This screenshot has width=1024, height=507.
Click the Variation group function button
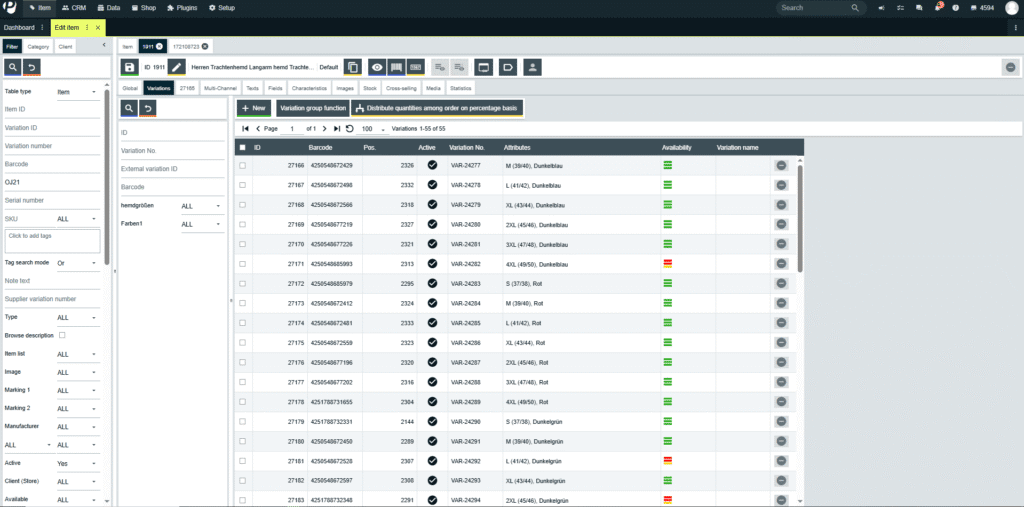pos(312,107)
